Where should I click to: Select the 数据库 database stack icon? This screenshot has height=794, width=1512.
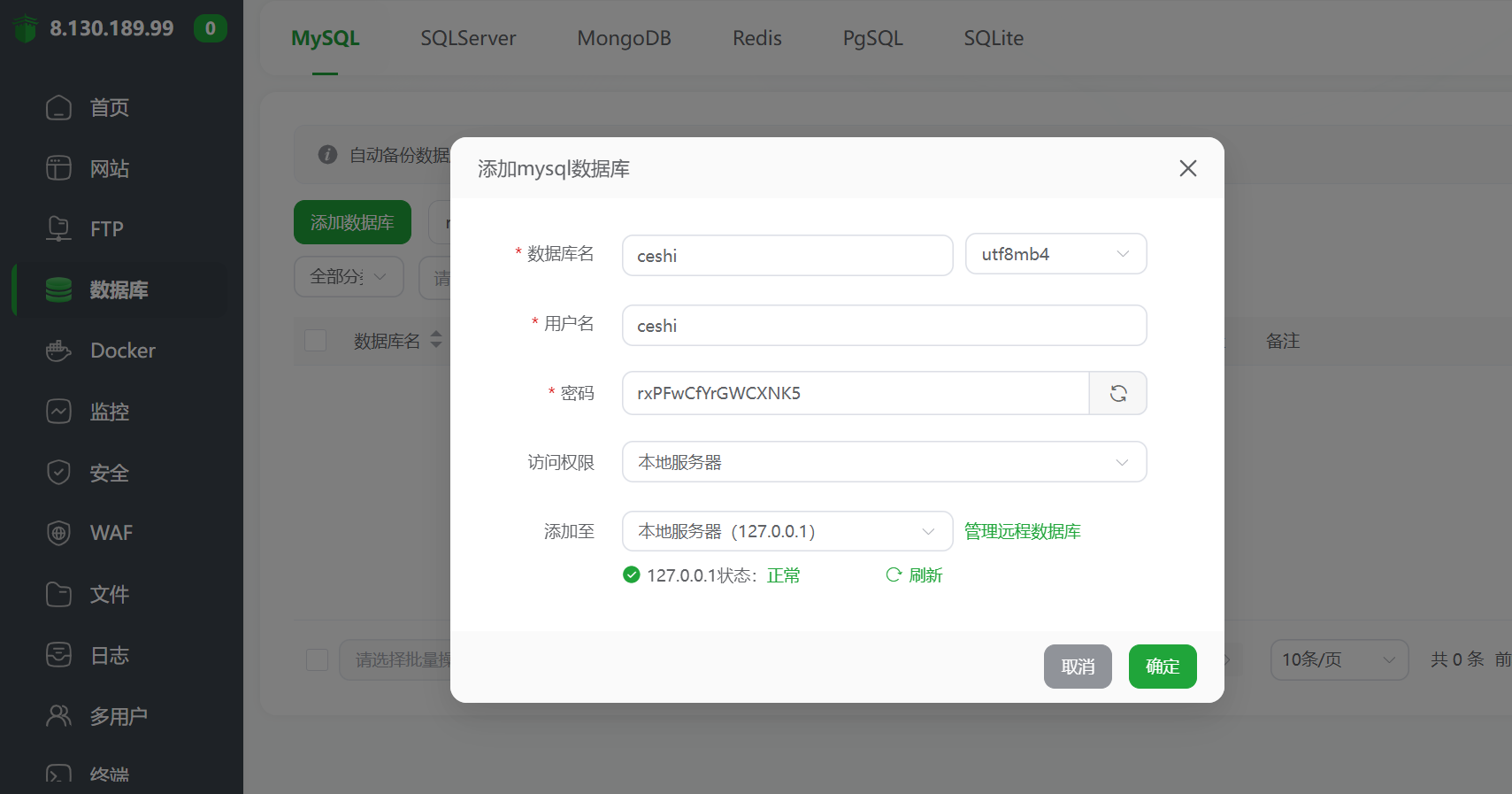58,289
